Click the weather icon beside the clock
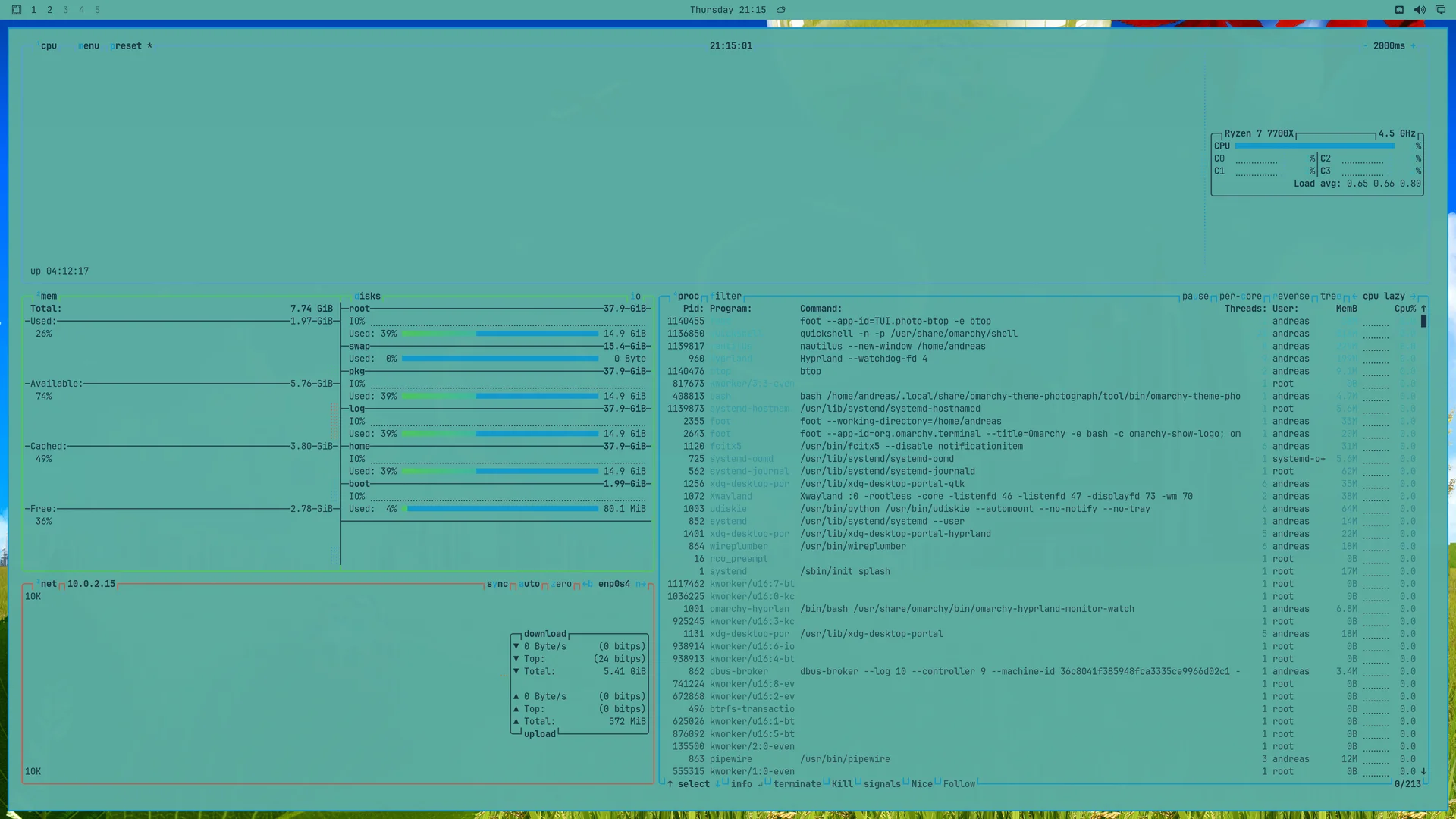The width and height of the screenshot is (1456, 819). (x=781, y=10)
